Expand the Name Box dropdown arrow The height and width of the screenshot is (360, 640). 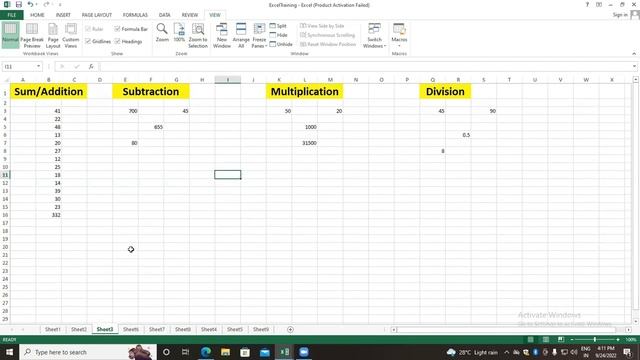[38, 67]
